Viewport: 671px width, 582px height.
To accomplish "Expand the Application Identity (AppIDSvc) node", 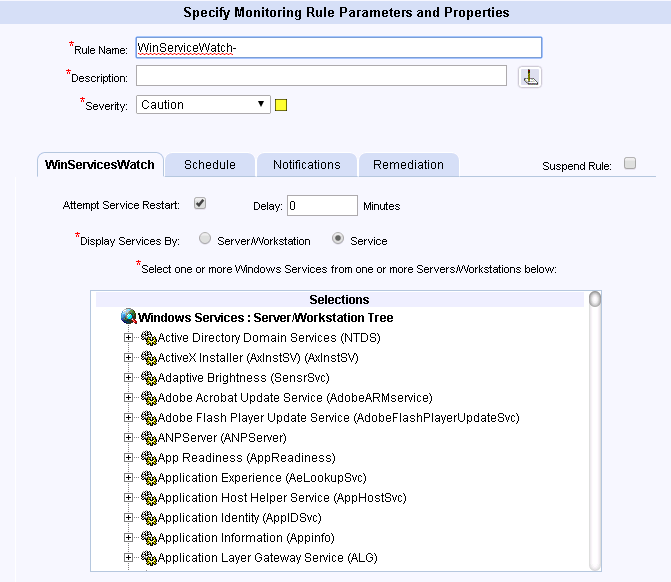I will coord(128,518).
